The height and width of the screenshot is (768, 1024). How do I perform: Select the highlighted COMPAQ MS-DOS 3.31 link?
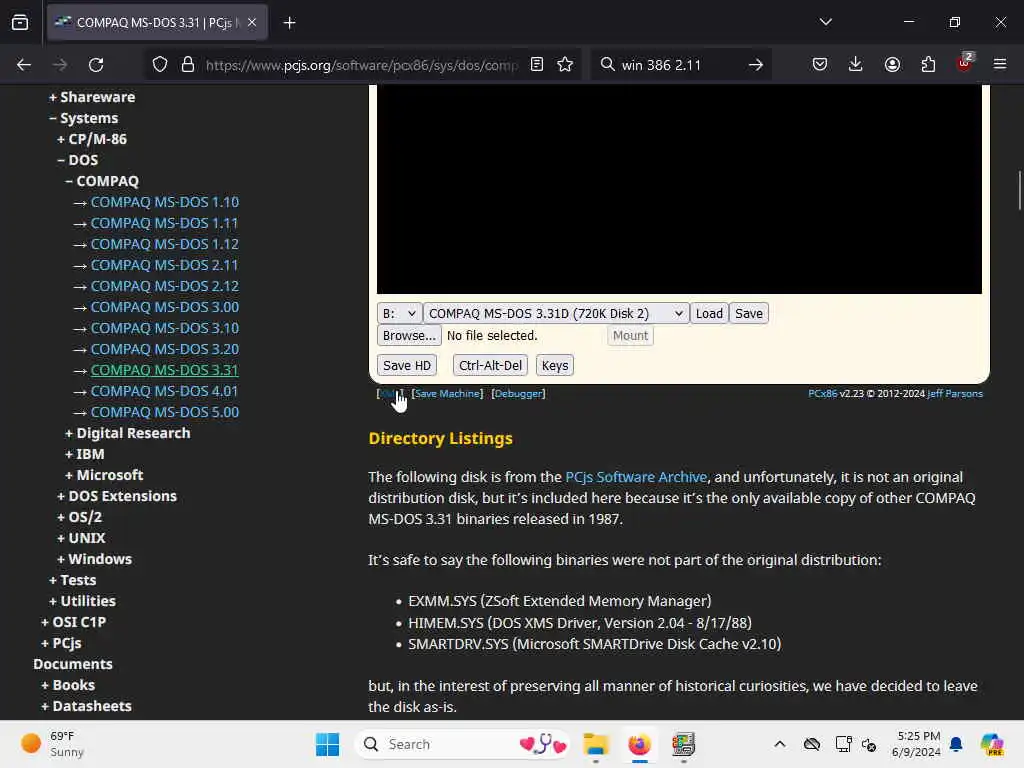(x=165, y=370)
